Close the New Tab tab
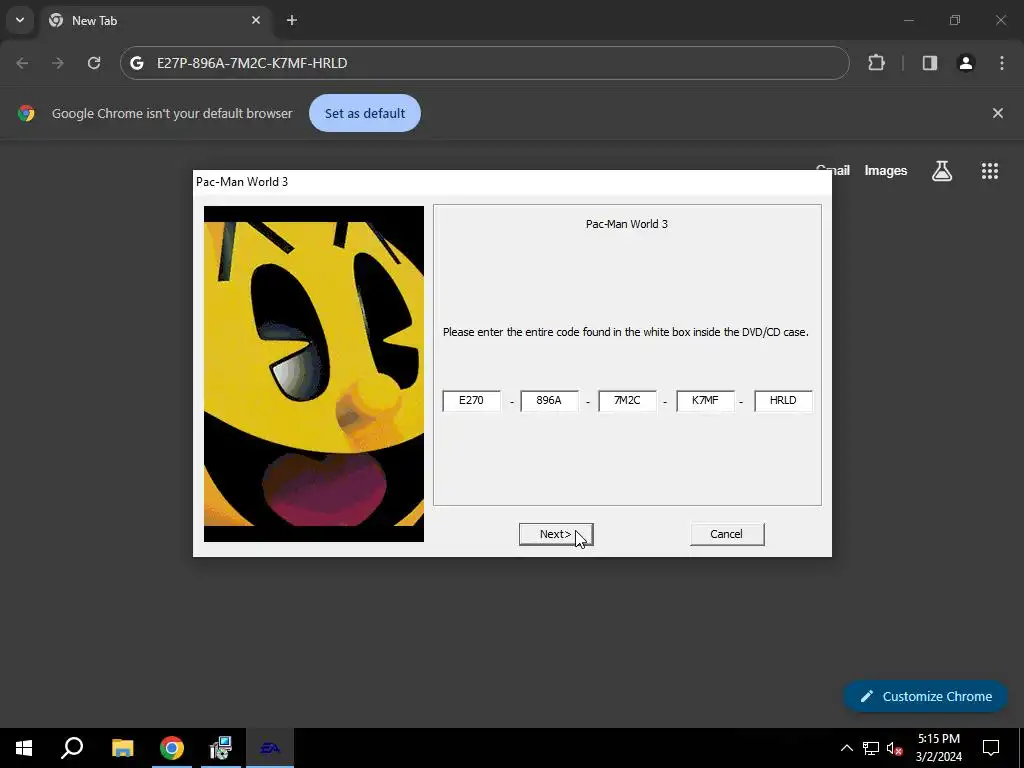Viewport: 1024px width, 768px height. pyautogui.click(x=256, y=20)
